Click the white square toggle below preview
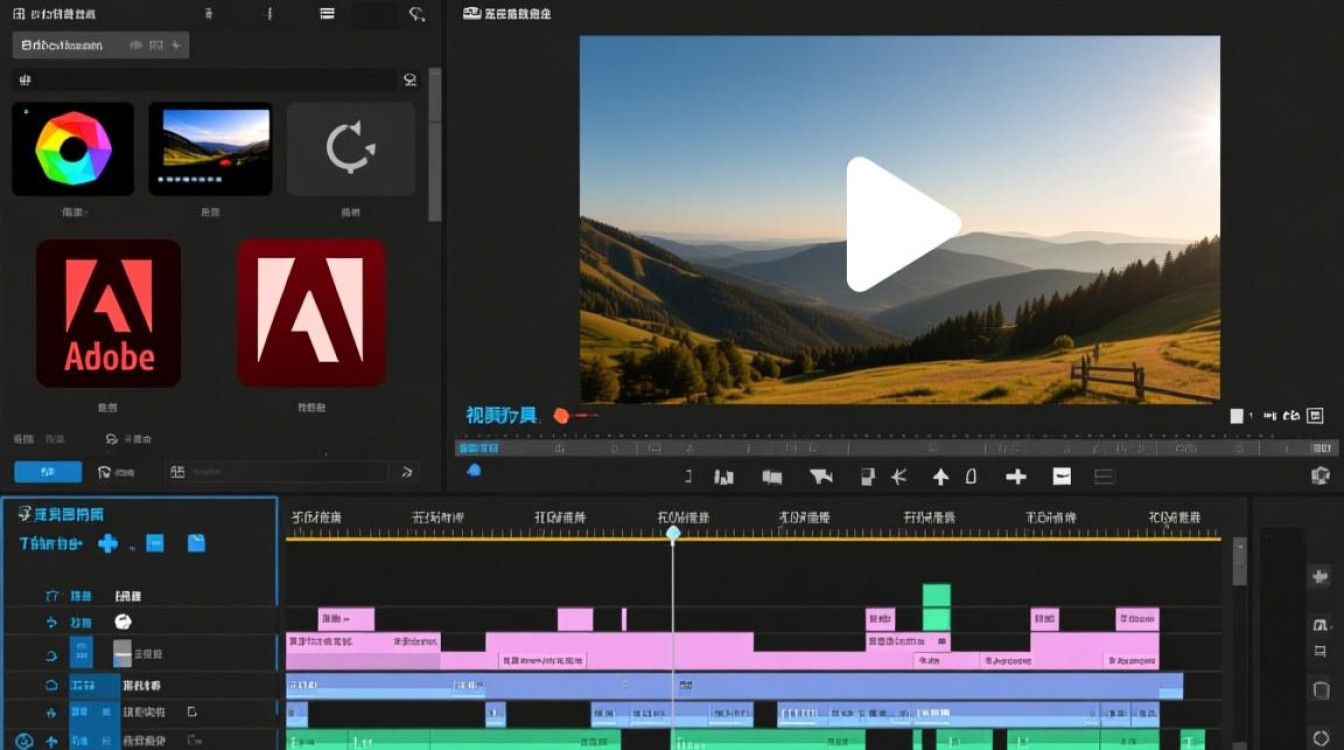1344x750 pixels. (x=1236, y=415)
